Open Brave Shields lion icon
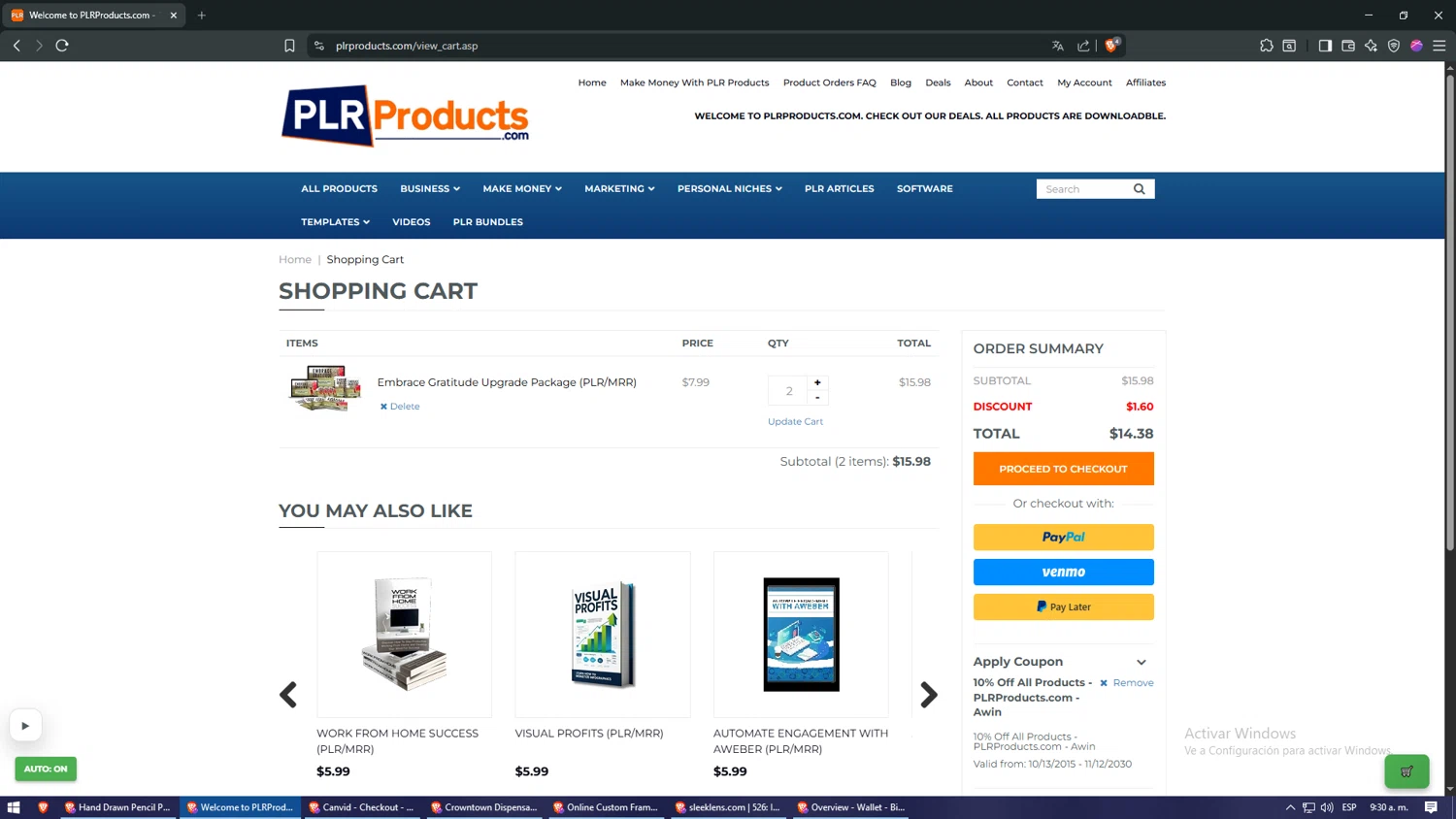The width and height of the screenshot is (1456, 819). coord(1112,45)
